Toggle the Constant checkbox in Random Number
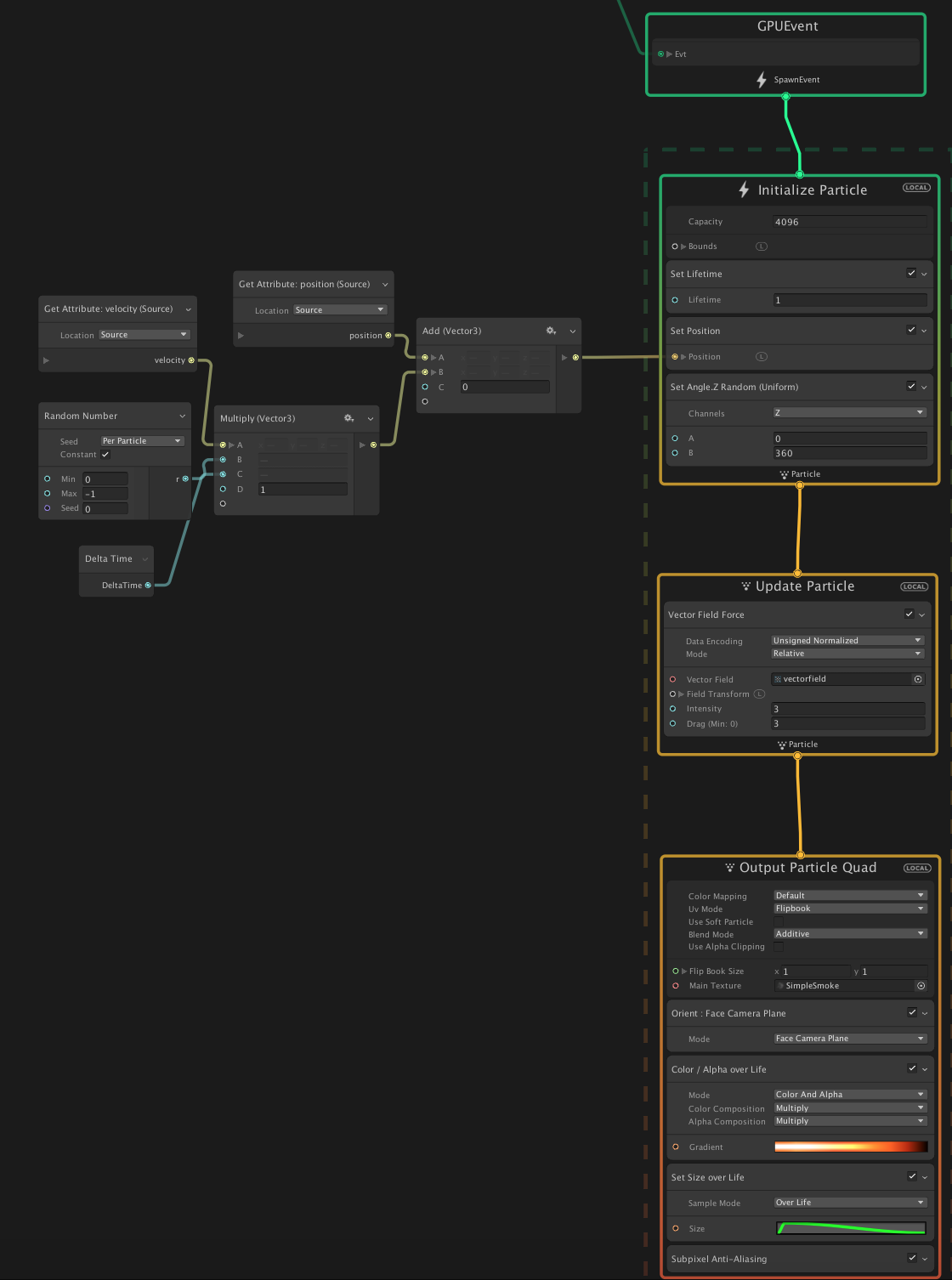This screenshot has width=952, height=1280. click(x=105, y=455)
